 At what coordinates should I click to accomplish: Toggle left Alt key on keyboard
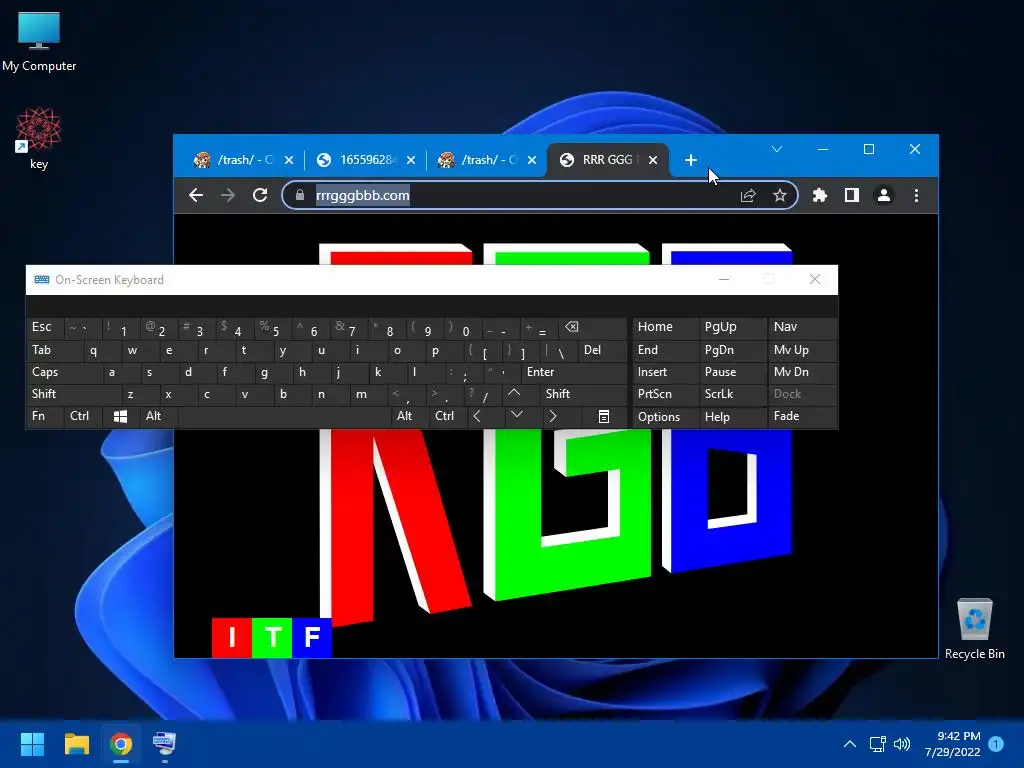(x=158, y=417)
